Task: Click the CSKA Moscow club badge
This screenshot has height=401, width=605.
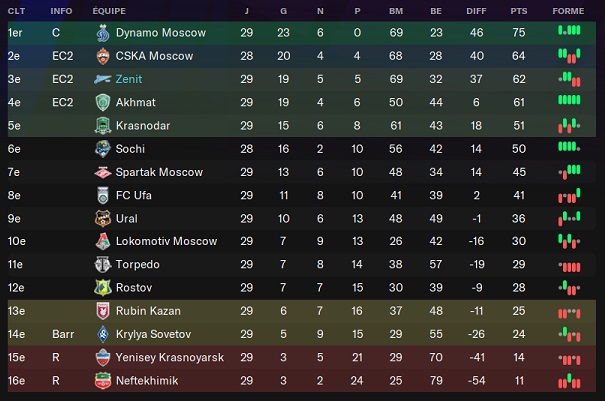Action: click(101, 56)
